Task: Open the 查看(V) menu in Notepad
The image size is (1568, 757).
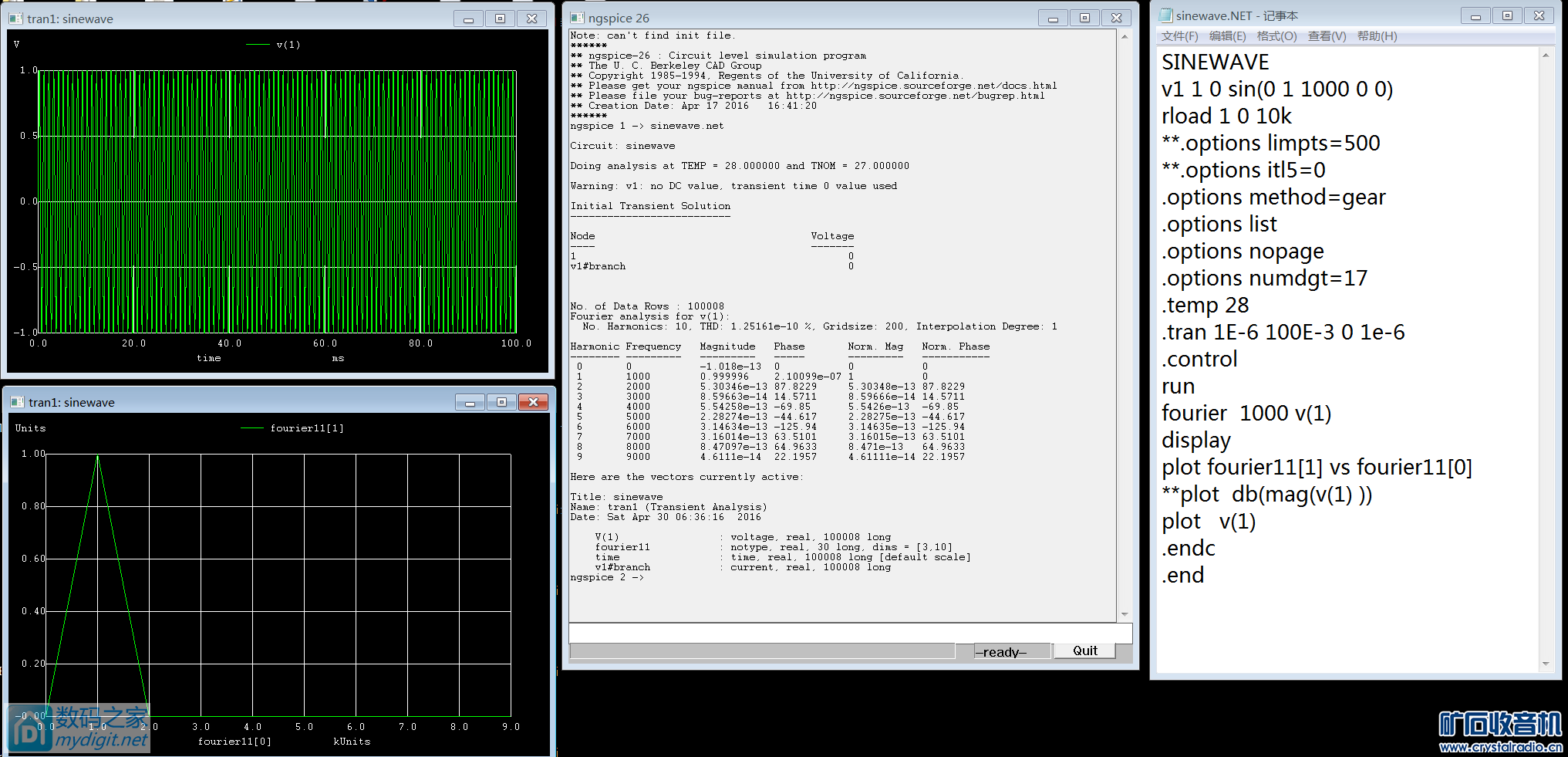Action: point(1327,36)
